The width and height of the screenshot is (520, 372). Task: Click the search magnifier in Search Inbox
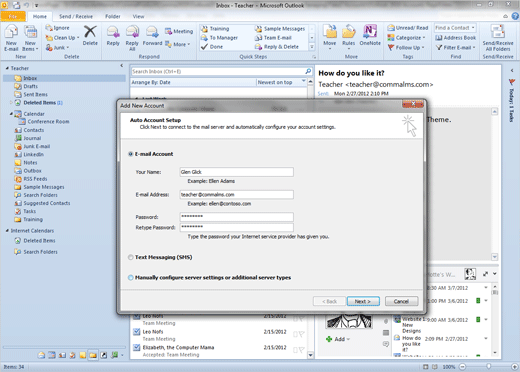click(308, 71)
